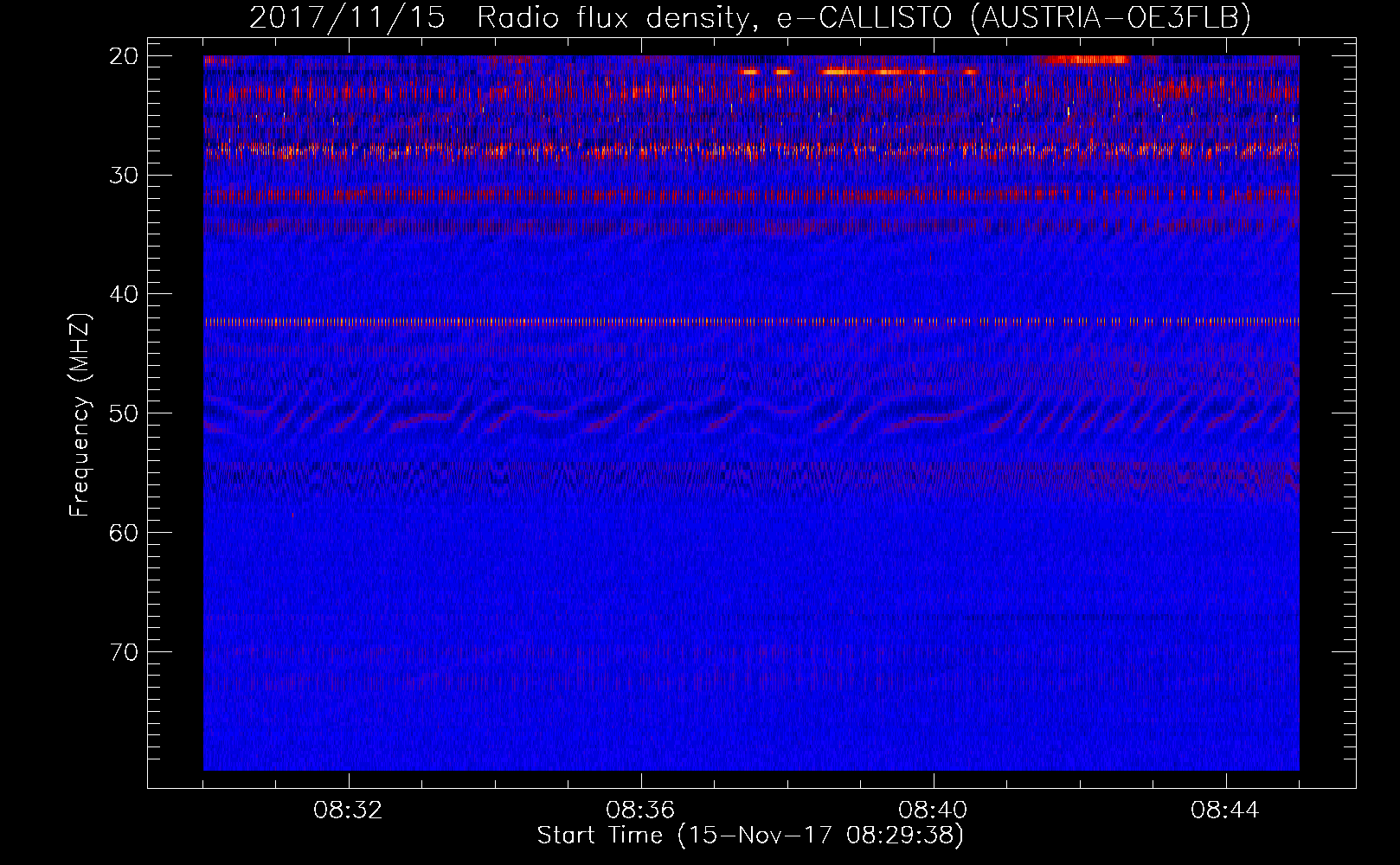Click the wavy interference pattern near 50 MHz
The width and height of the screenshot is (1400, 865).
point(751,416)
